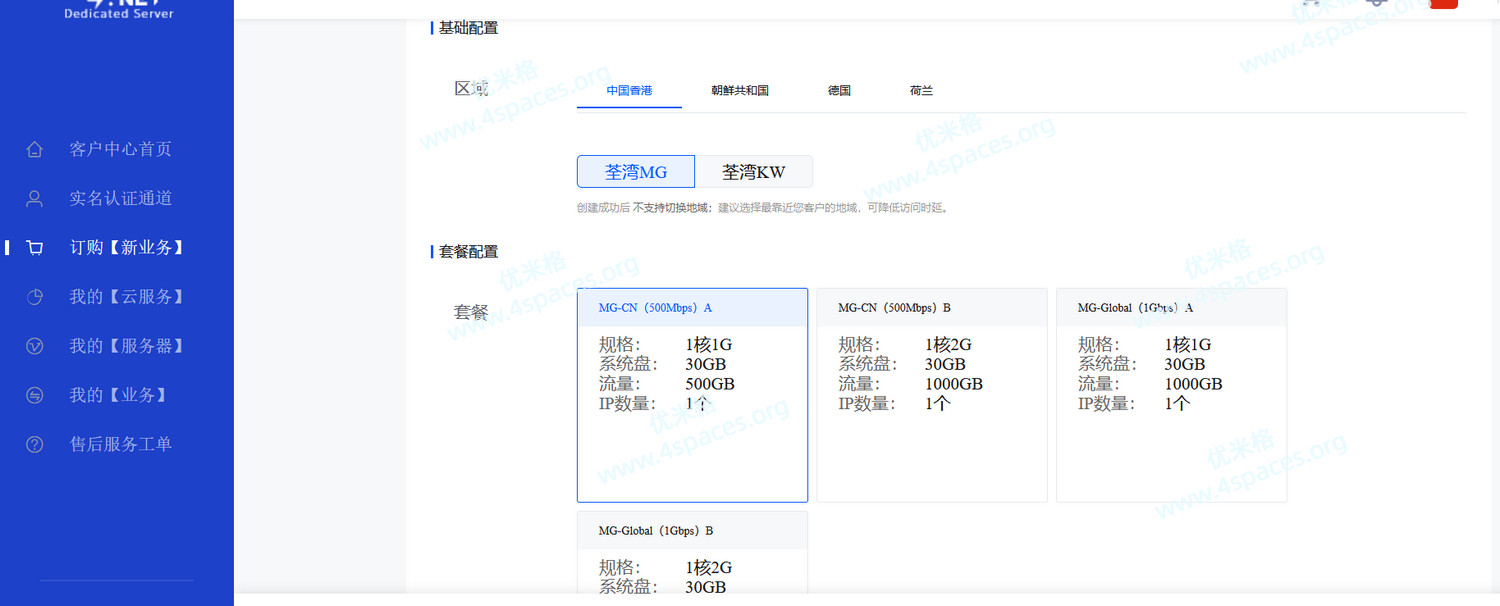Click the home icon for 客户中心首页
The width and height of the screenshot is (1500, 606).
35,150
